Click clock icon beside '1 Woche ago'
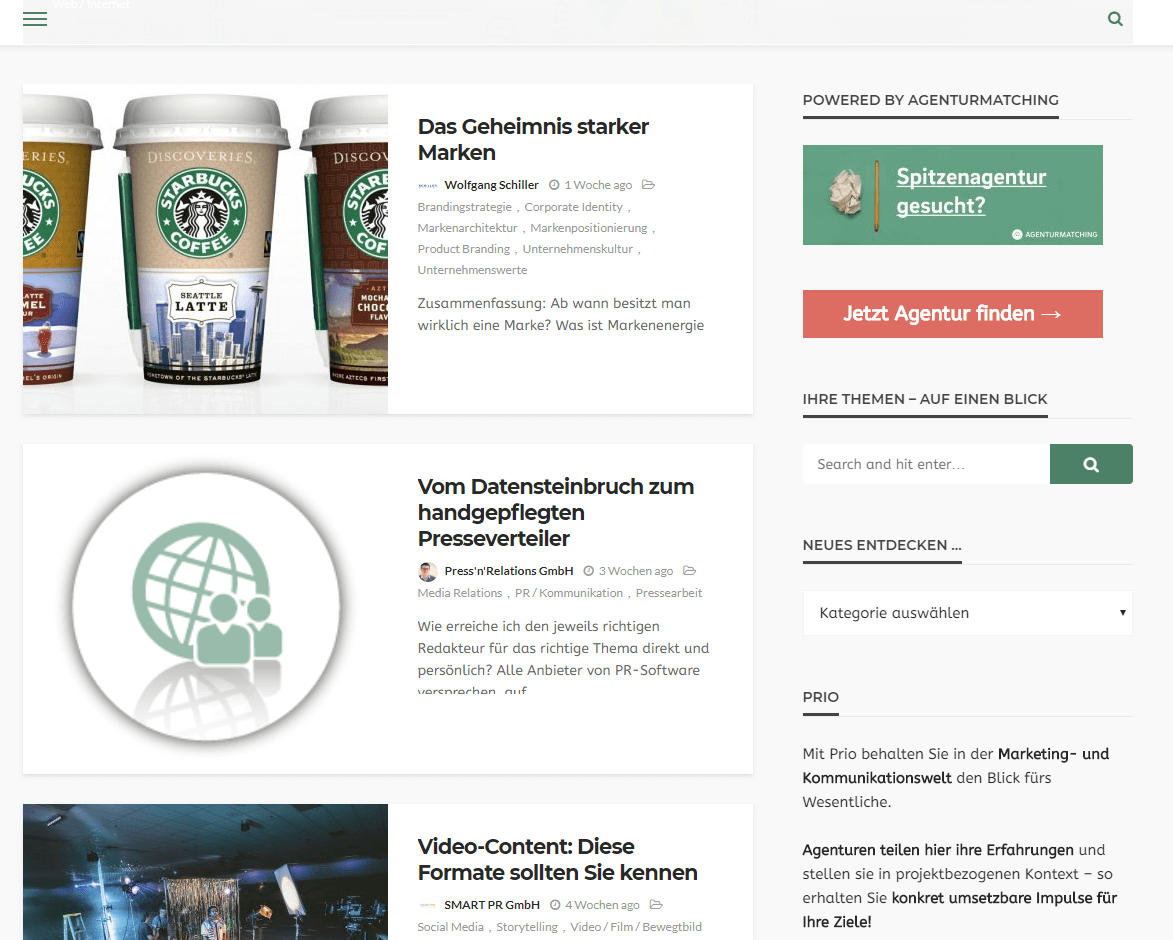The width and height of the screenshot is (1173, 940). coord(554,185)
